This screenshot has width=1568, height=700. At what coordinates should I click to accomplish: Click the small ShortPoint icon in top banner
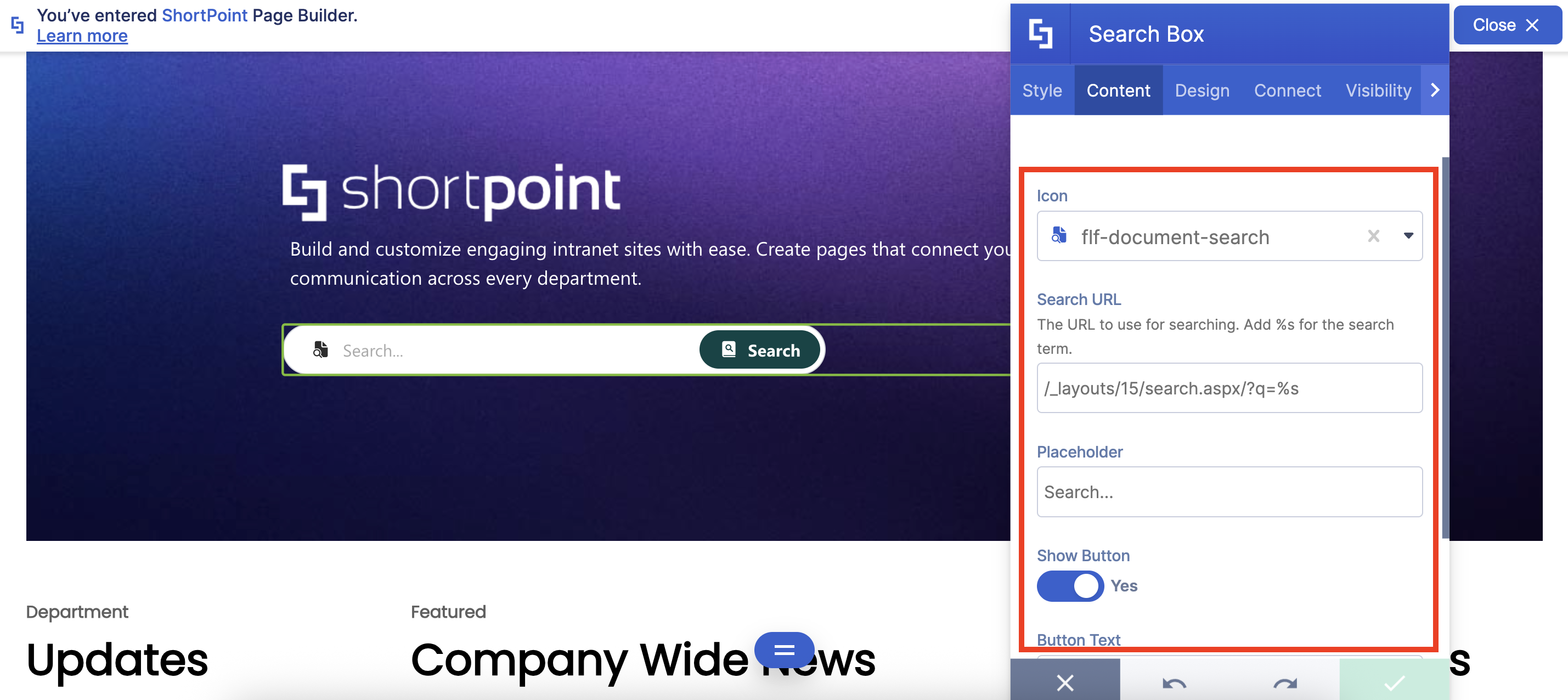pos(18,25)
